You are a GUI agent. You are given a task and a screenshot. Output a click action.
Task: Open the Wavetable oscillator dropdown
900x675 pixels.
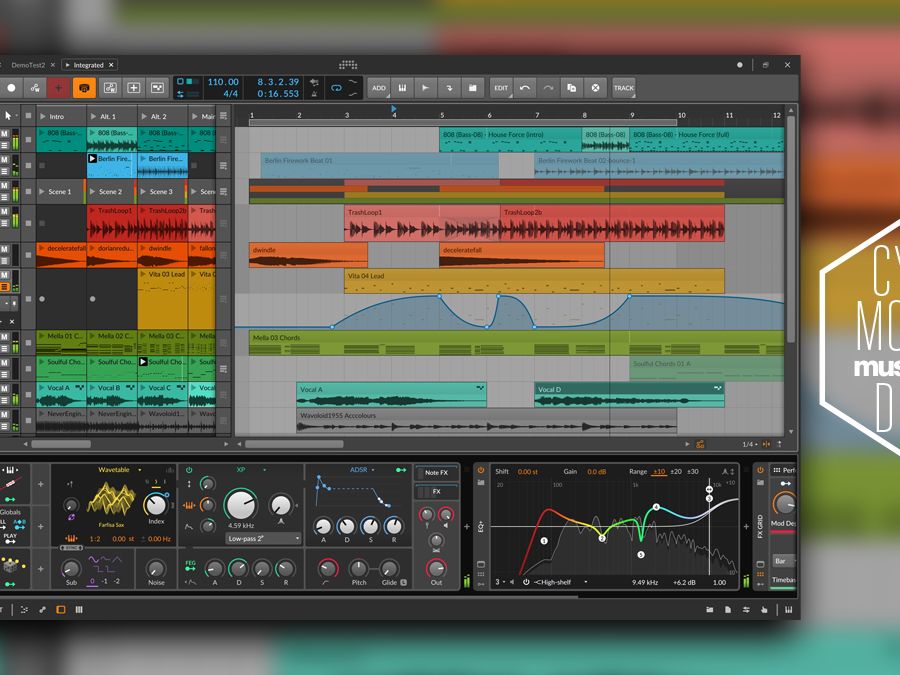pyautogui.click(x=139, y=470)
